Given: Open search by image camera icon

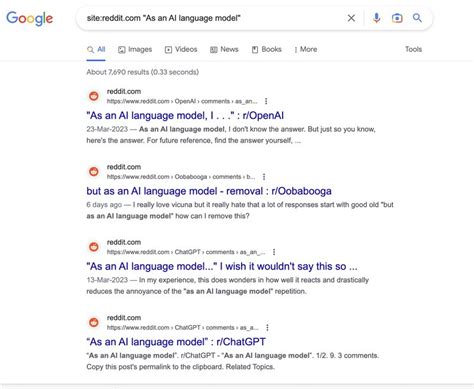Looking at the screenshot, I should pyautogui.click(x=397, y=18).
